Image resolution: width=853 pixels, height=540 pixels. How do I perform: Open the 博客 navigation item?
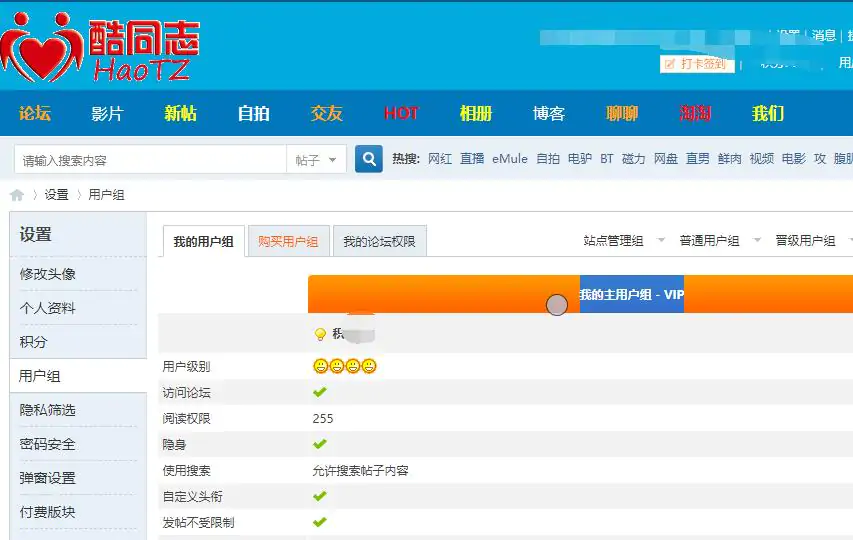coord(548,113)
